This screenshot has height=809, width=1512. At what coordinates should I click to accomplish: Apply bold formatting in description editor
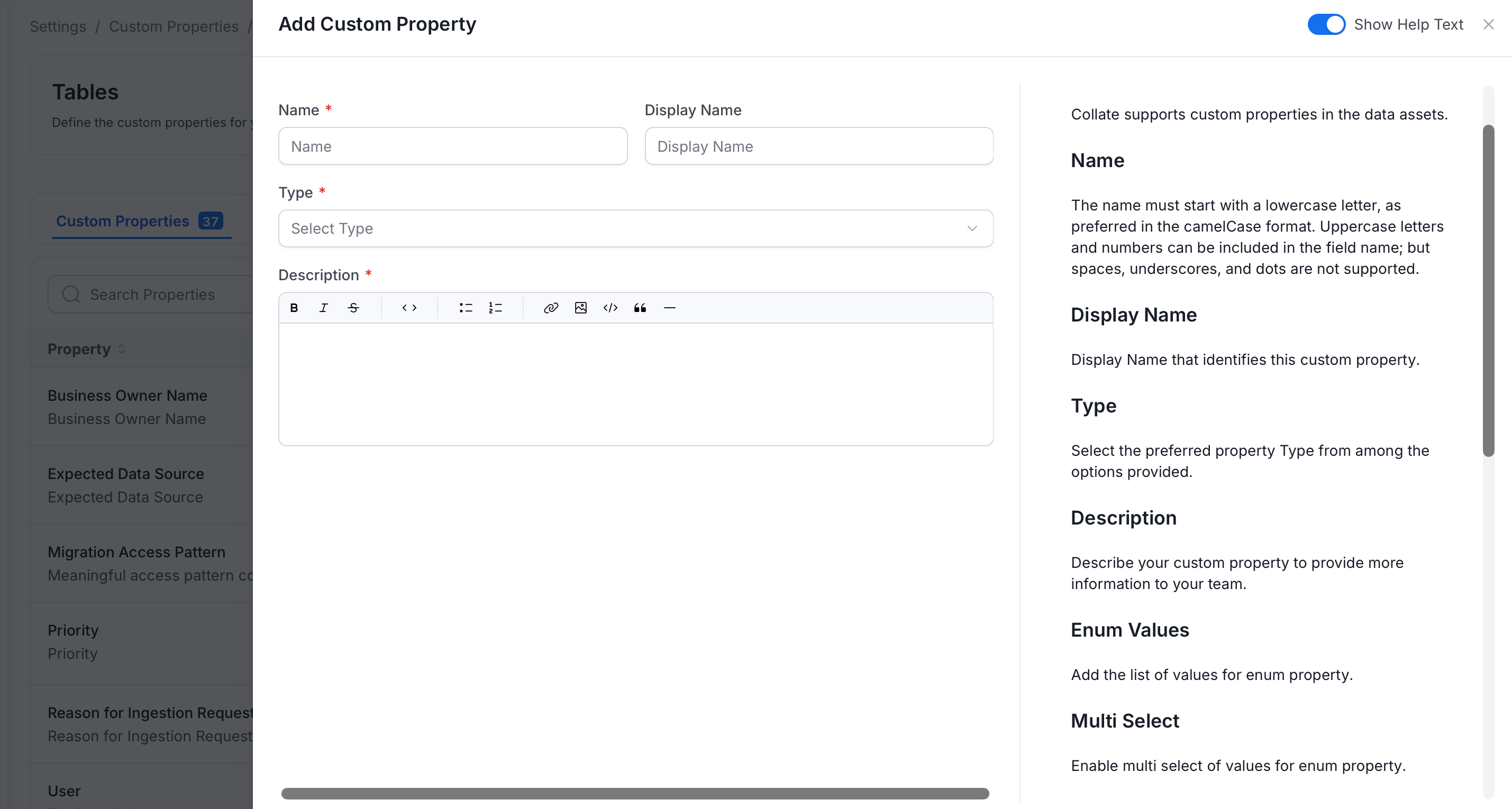(x=294, y=308)
